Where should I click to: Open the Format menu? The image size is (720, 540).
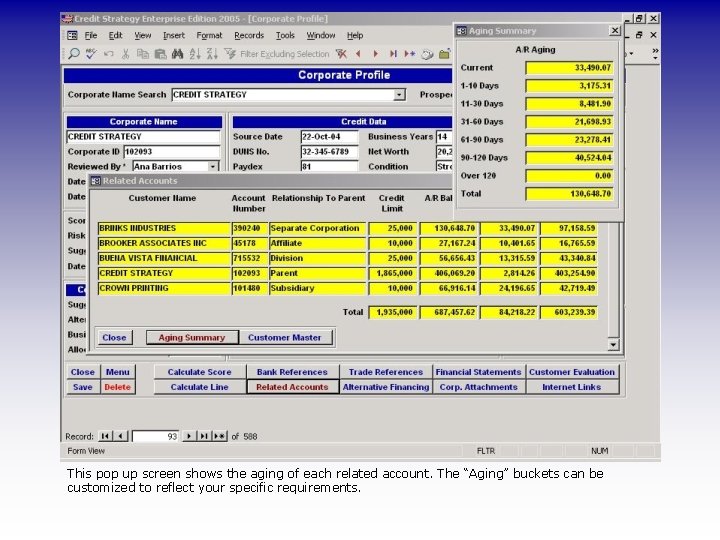point(209,35)
